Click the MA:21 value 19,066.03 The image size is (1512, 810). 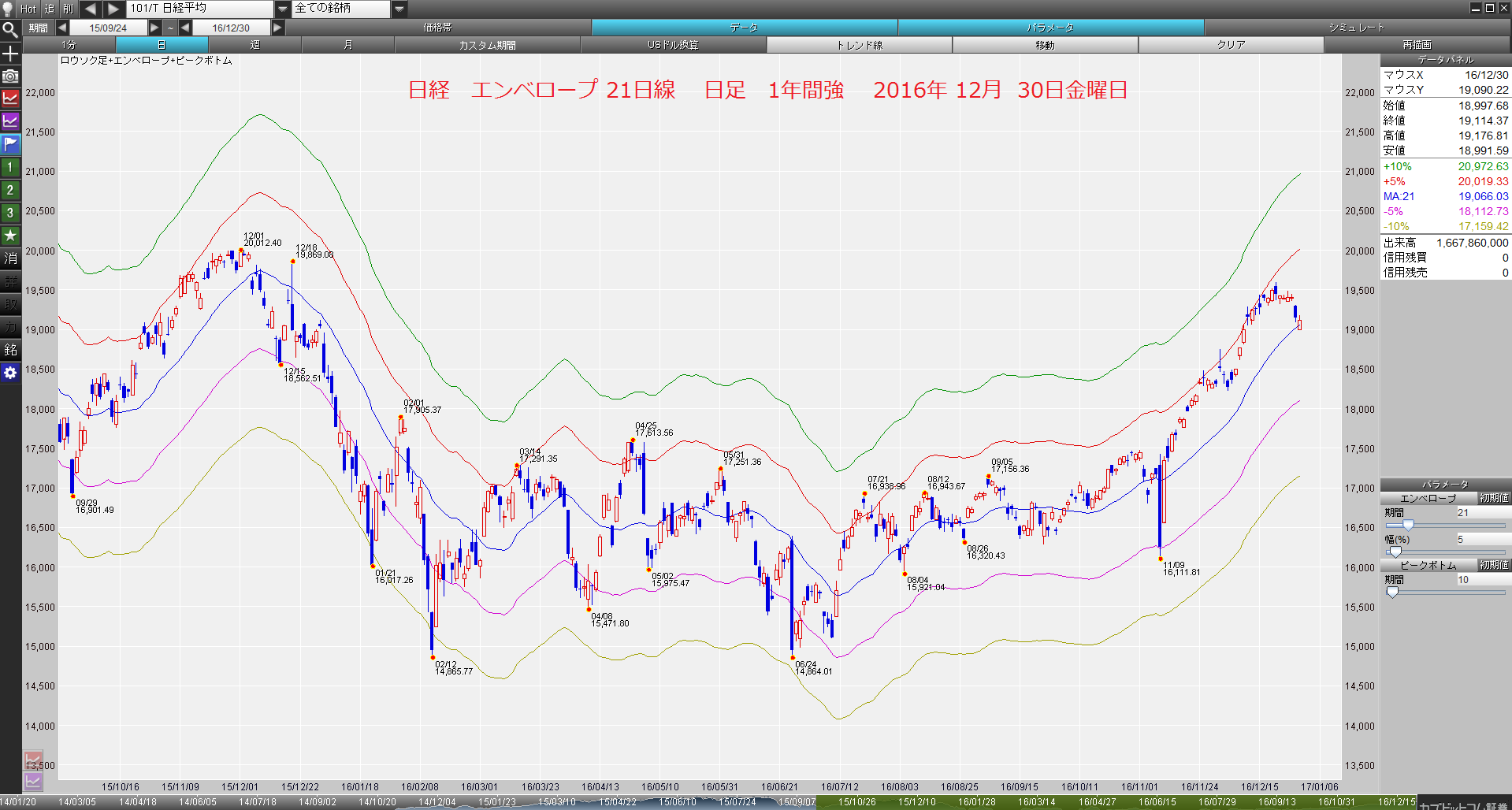point(1483,196)
